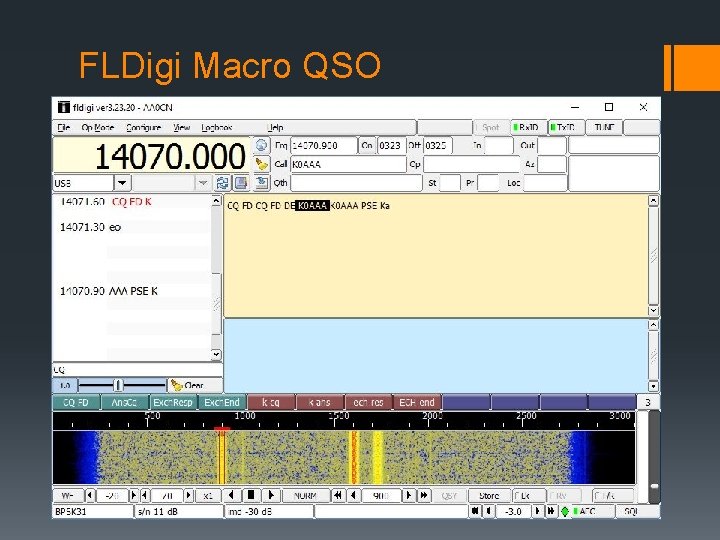Click the NORM waterfall speed button

coord(305,495)
